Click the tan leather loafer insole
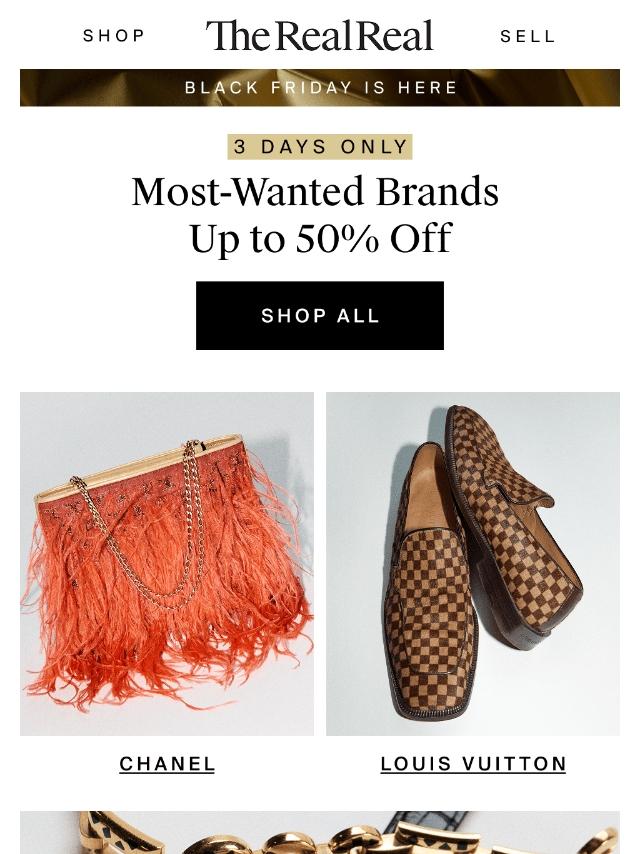Screen dimensions: 640x854 [430, 490]
